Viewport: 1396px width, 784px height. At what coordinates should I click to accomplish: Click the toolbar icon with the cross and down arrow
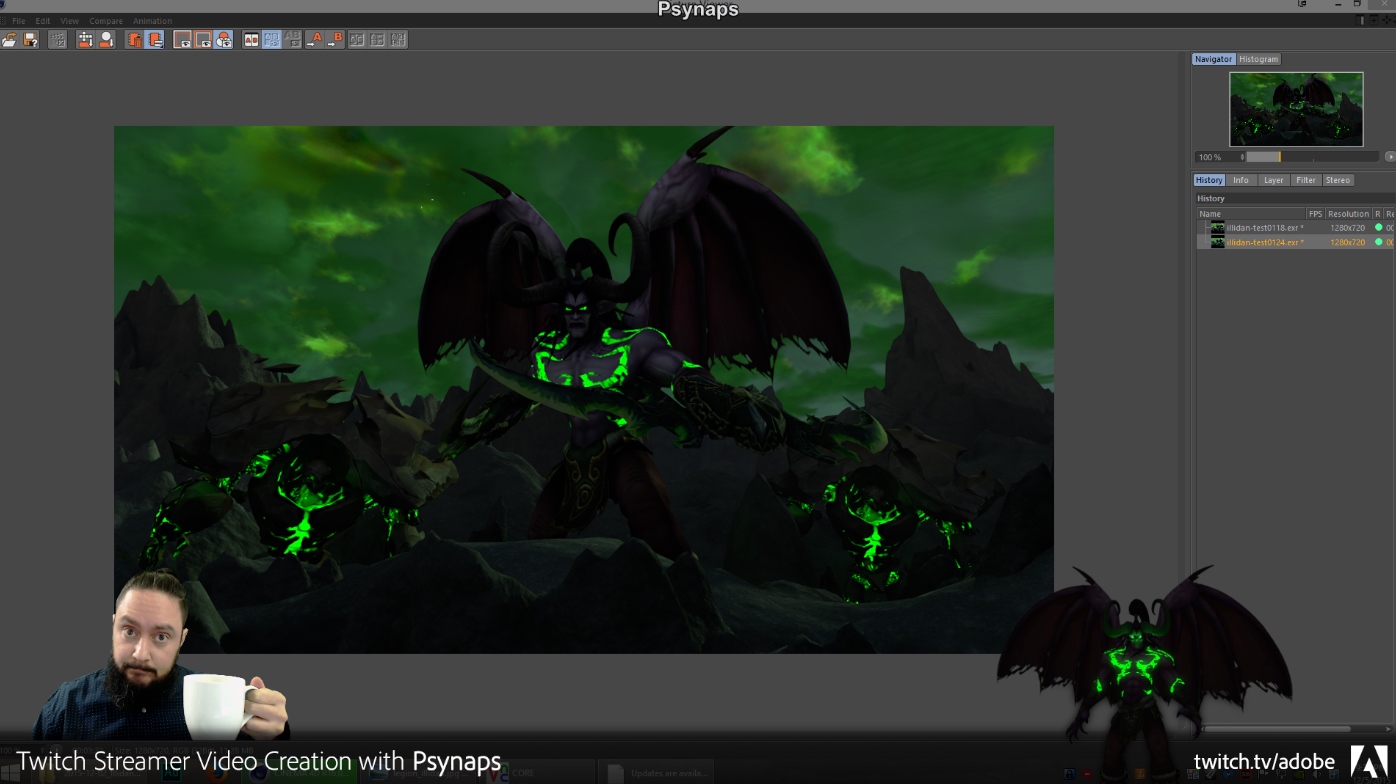[x=85, y=40]
